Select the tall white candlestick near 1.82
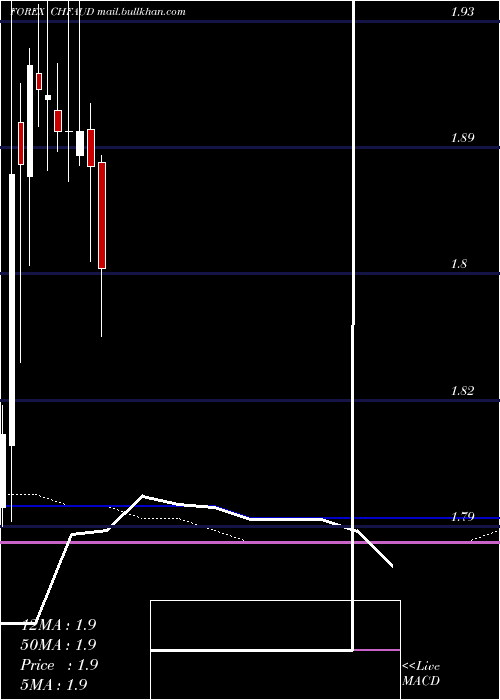The width and height of the screenshot is (500, 700). pyautogui.click(x=12, y=310)
